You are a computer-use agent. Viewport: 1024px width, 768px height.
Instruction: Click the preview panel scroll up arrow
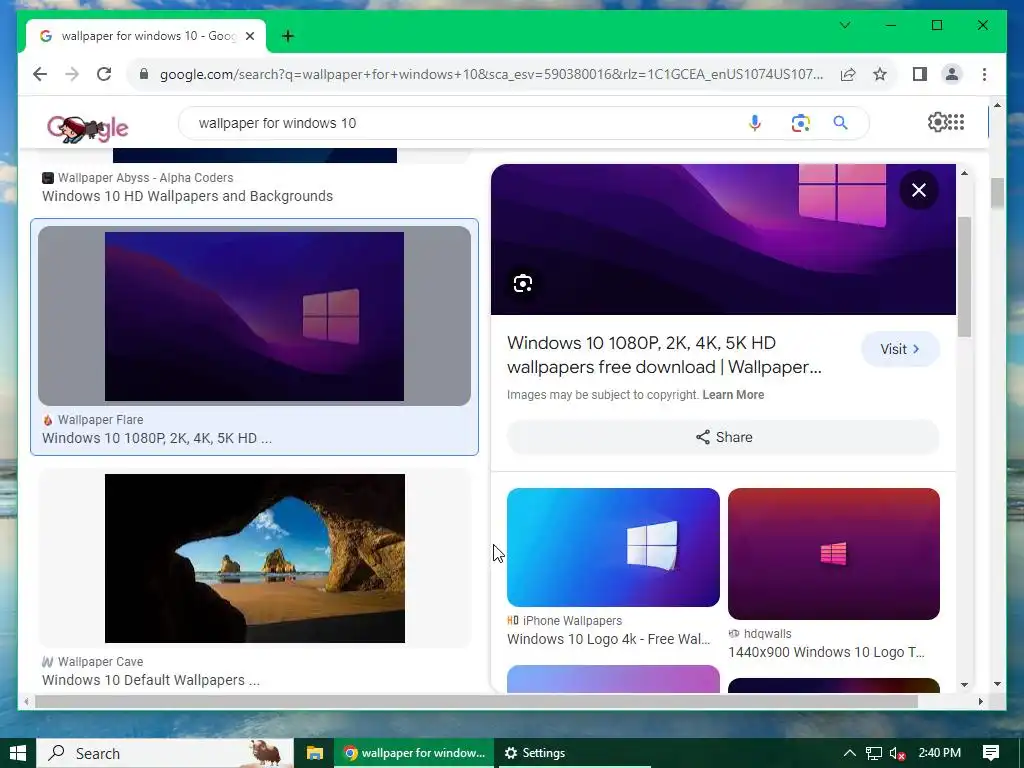click(965, 173)
